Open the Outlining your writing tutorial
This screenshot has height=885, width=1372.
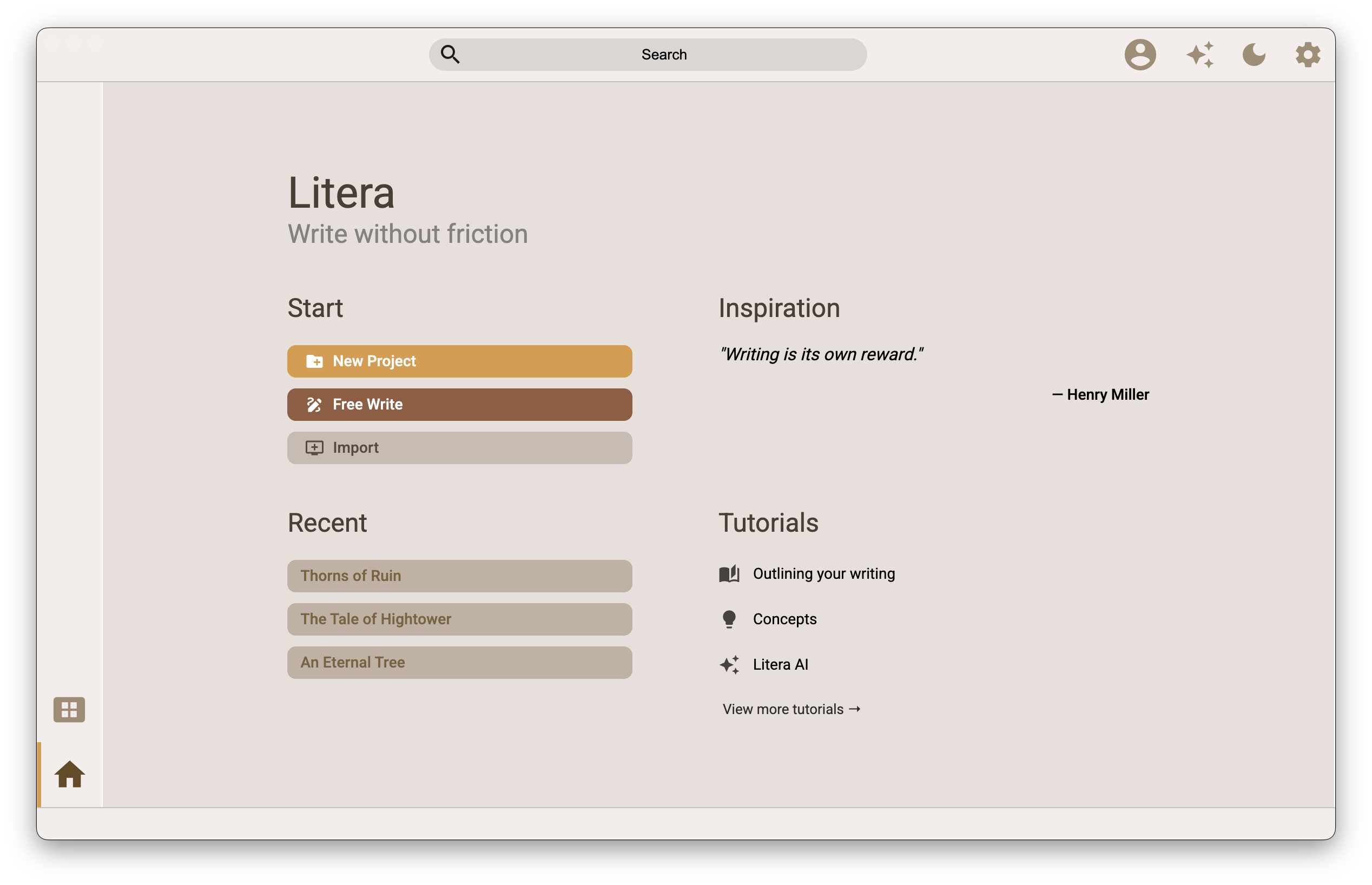click(x=823, y=573)
